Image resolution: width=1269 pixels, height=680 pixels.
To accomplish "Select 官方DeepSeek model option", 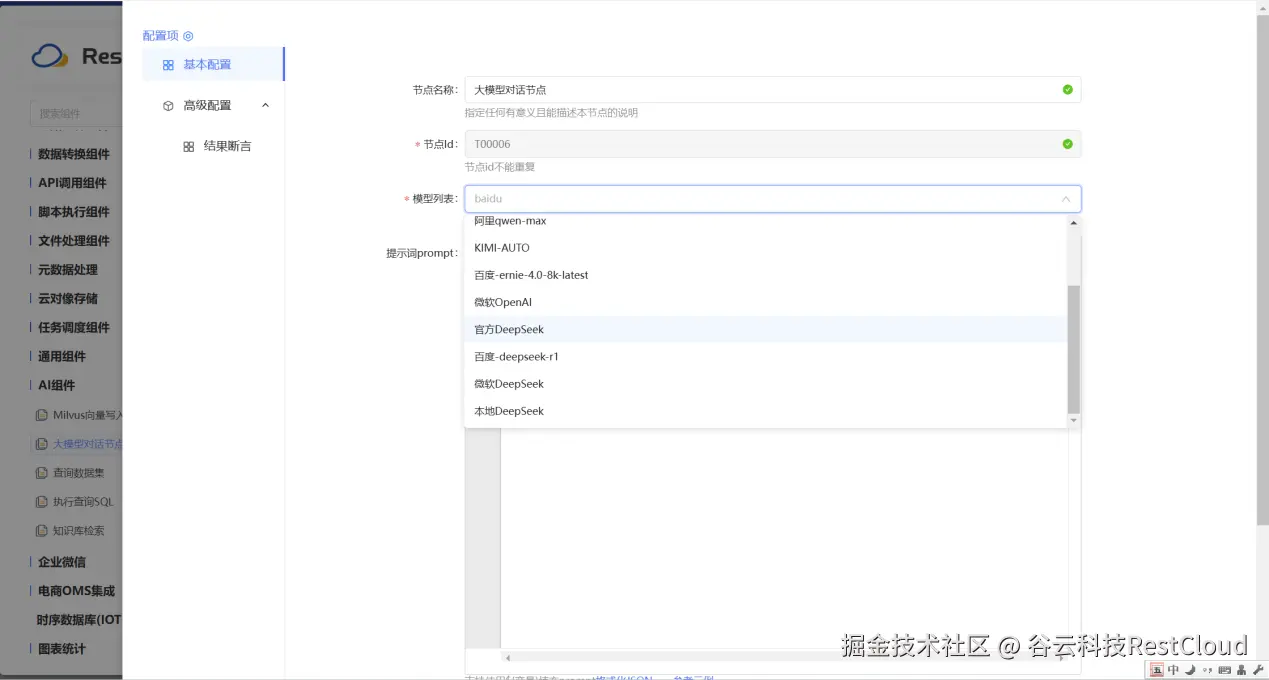I will (765, 329).
